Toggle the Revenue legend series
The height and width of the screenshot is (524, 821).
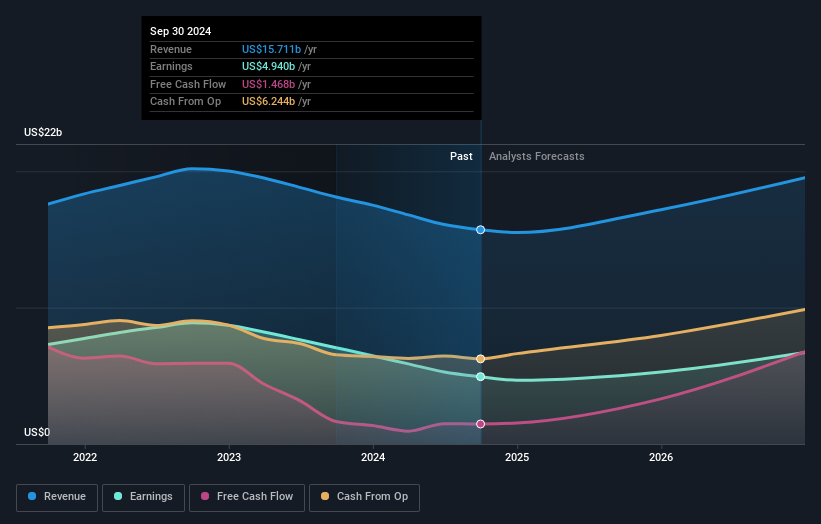pyautogui.click(x=57, y=497)
